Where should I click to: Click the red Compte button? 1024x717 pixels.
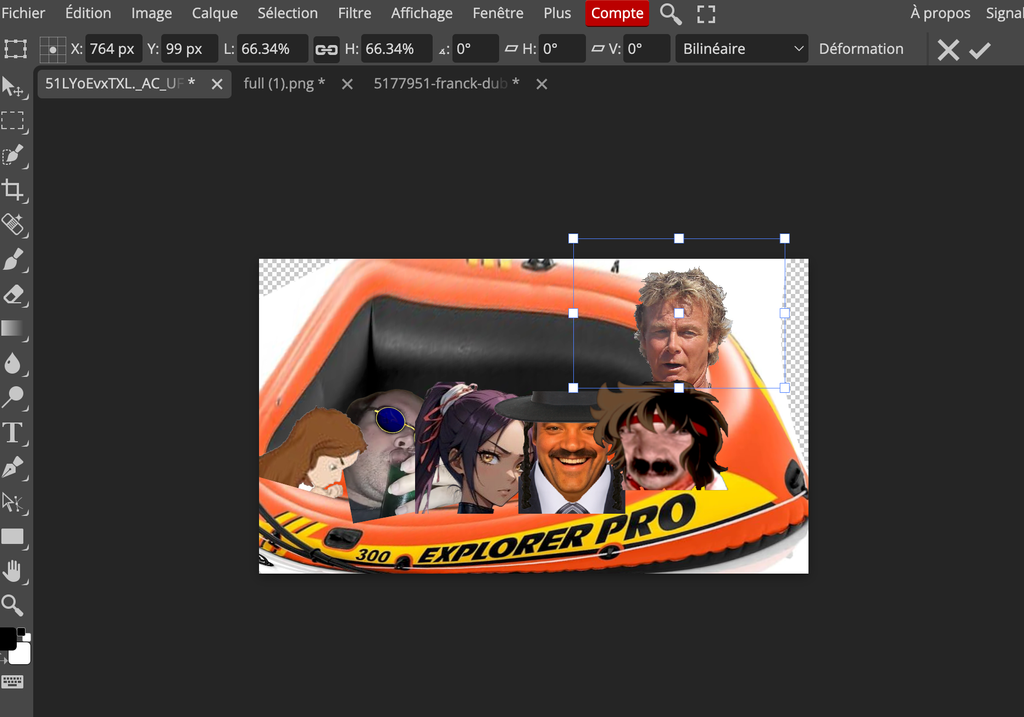click(617, 13)
